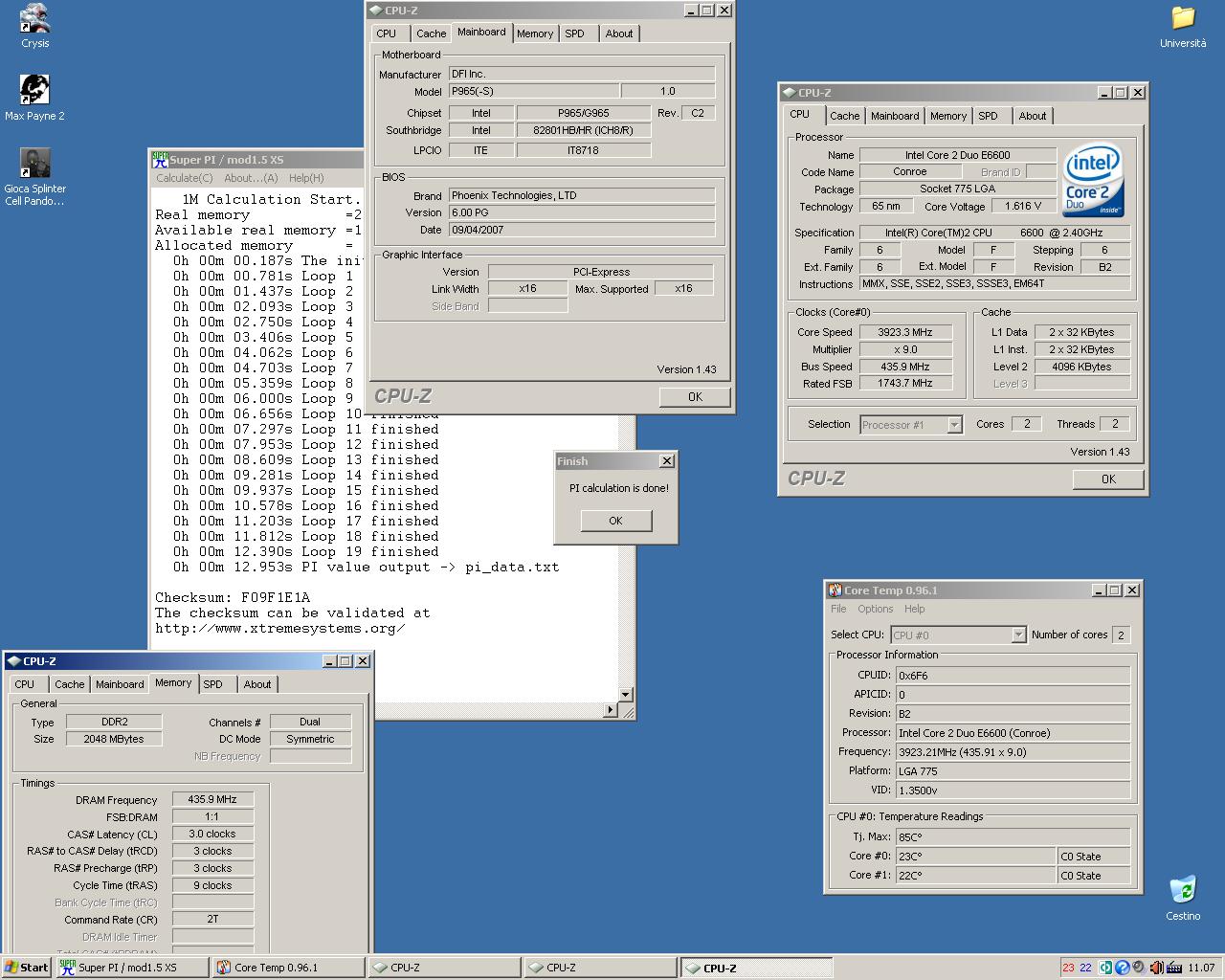Click the Core #1 22C° temperature reading
The image size is (1225, 980).
(x=975, y=876)
